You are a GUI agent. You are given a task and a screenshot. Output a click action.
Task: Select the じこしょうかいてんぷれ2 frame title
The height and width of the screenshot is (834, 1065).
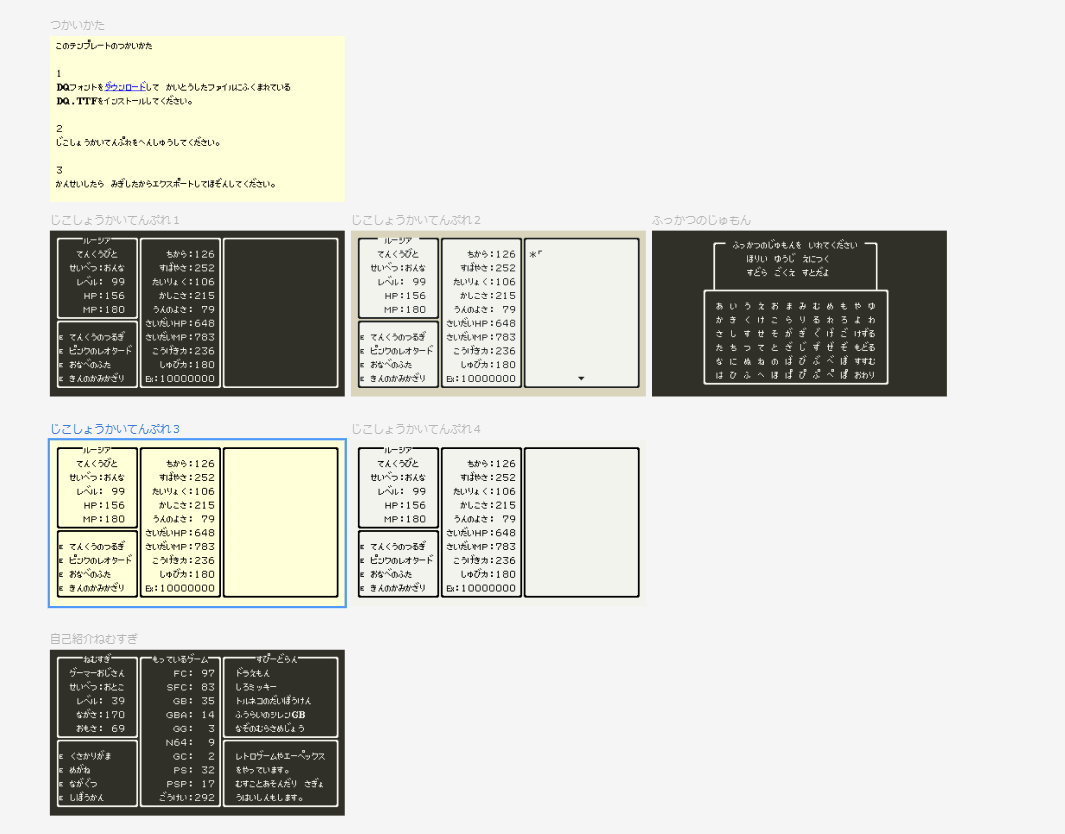[416, 220]
